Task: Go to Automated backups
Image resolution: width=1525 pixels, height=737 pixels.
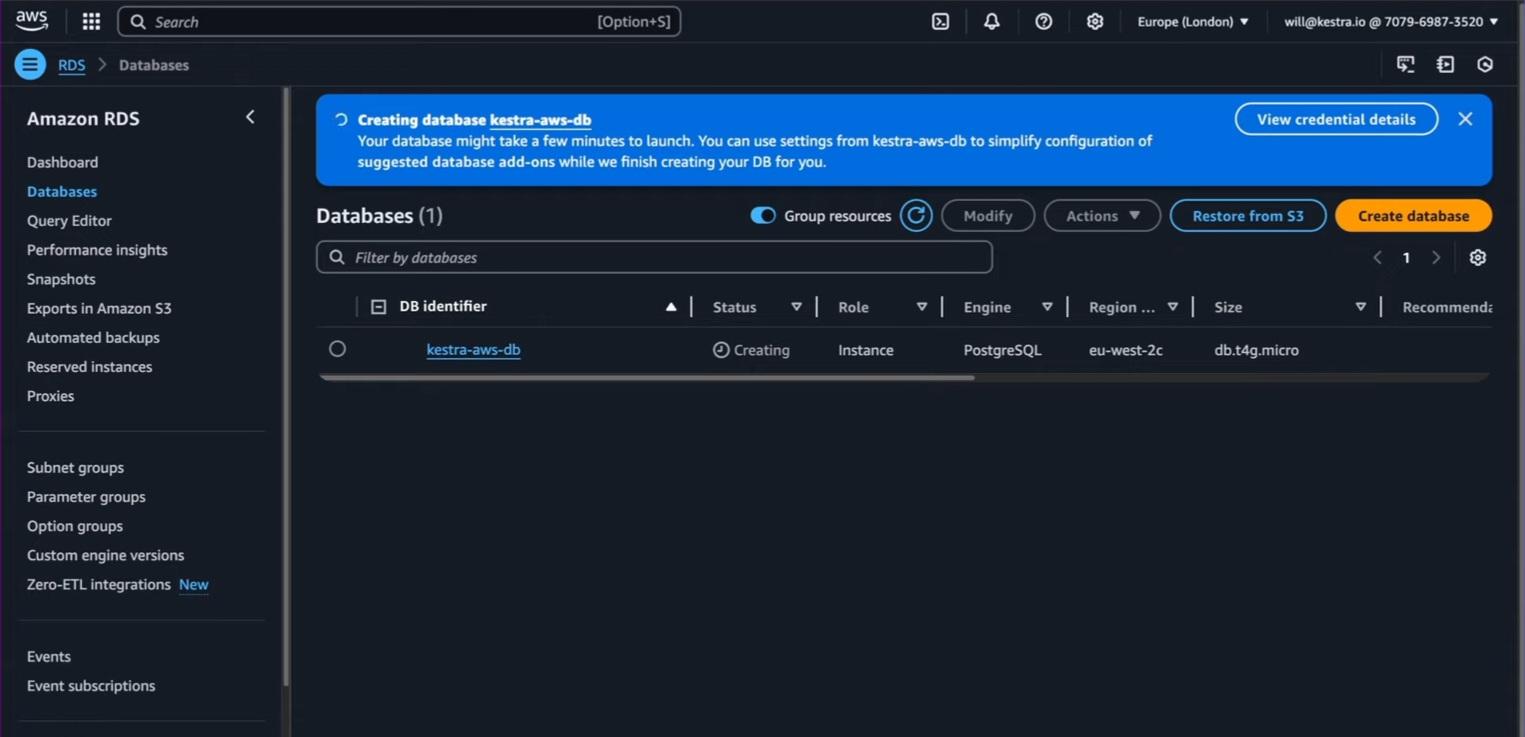Action: pyautogui.click(x=93, y=338)
